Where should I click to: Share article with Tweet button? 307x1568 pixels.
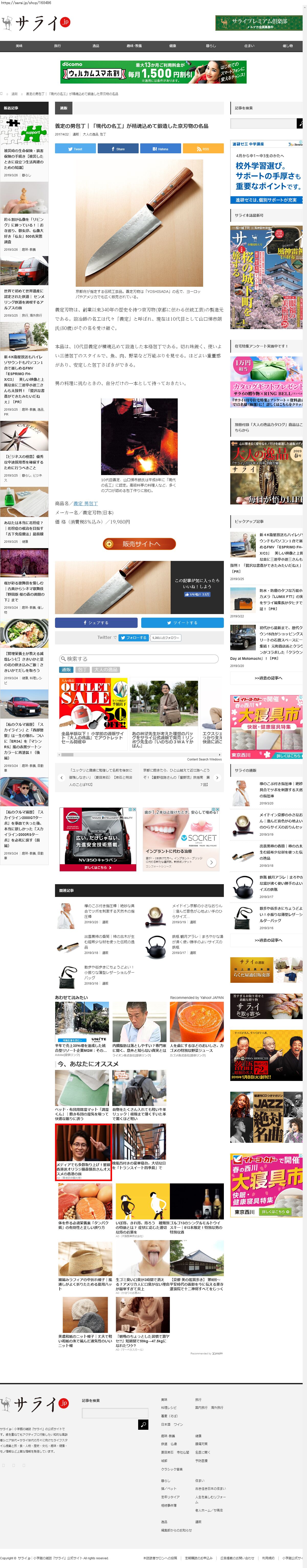(x=75, y=148)
